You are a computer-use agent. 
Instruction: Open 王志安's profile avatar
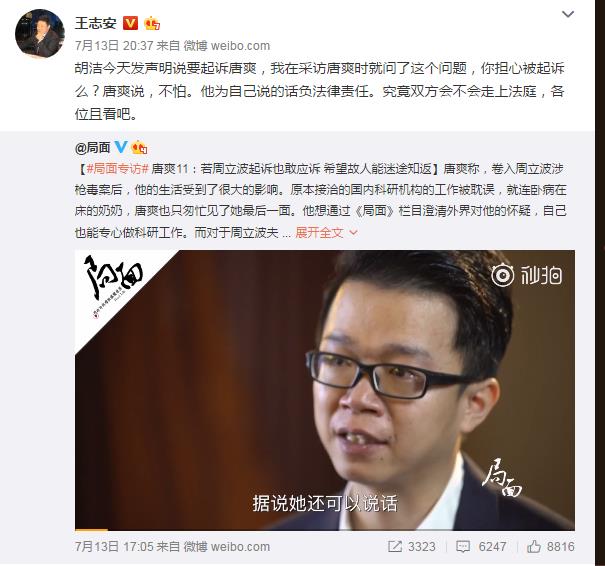pos(40,33)
